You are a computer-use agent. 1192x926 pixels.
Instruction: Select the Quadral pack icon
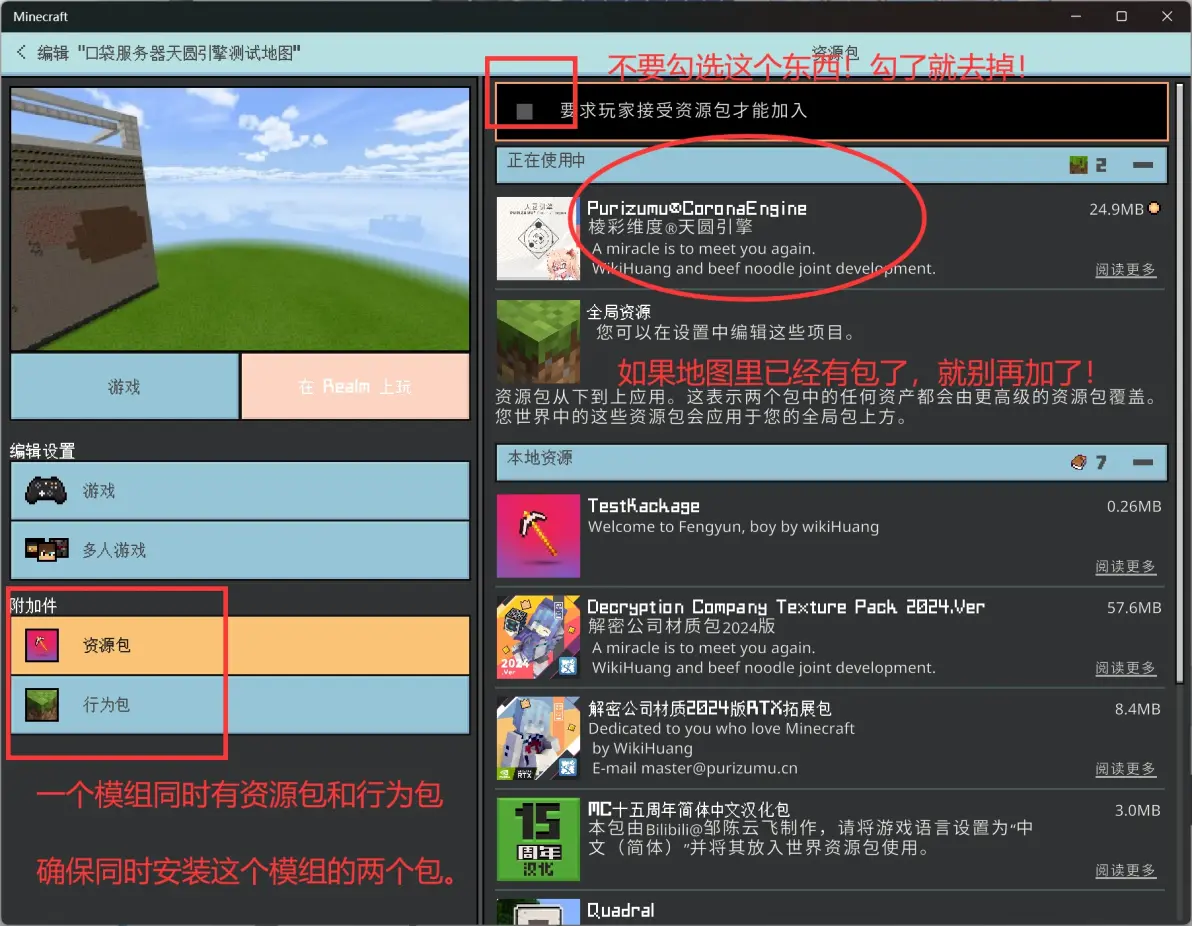pyautogui.click(x=538, y=912)
